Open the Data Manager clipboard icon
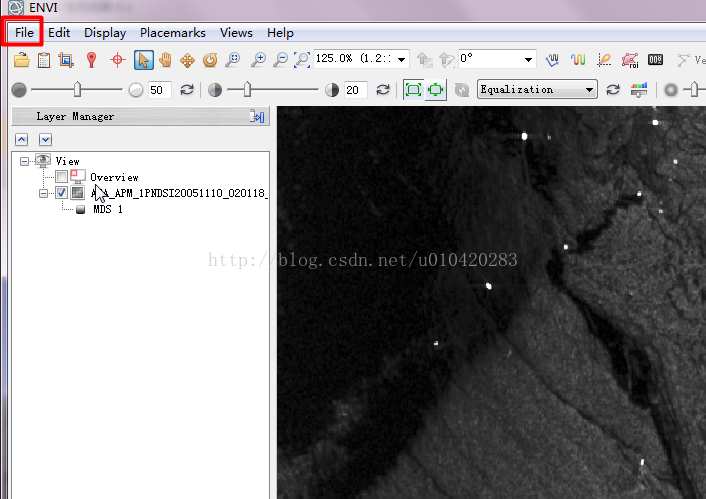This screenshot has width=706, height=499. (44, 59)
